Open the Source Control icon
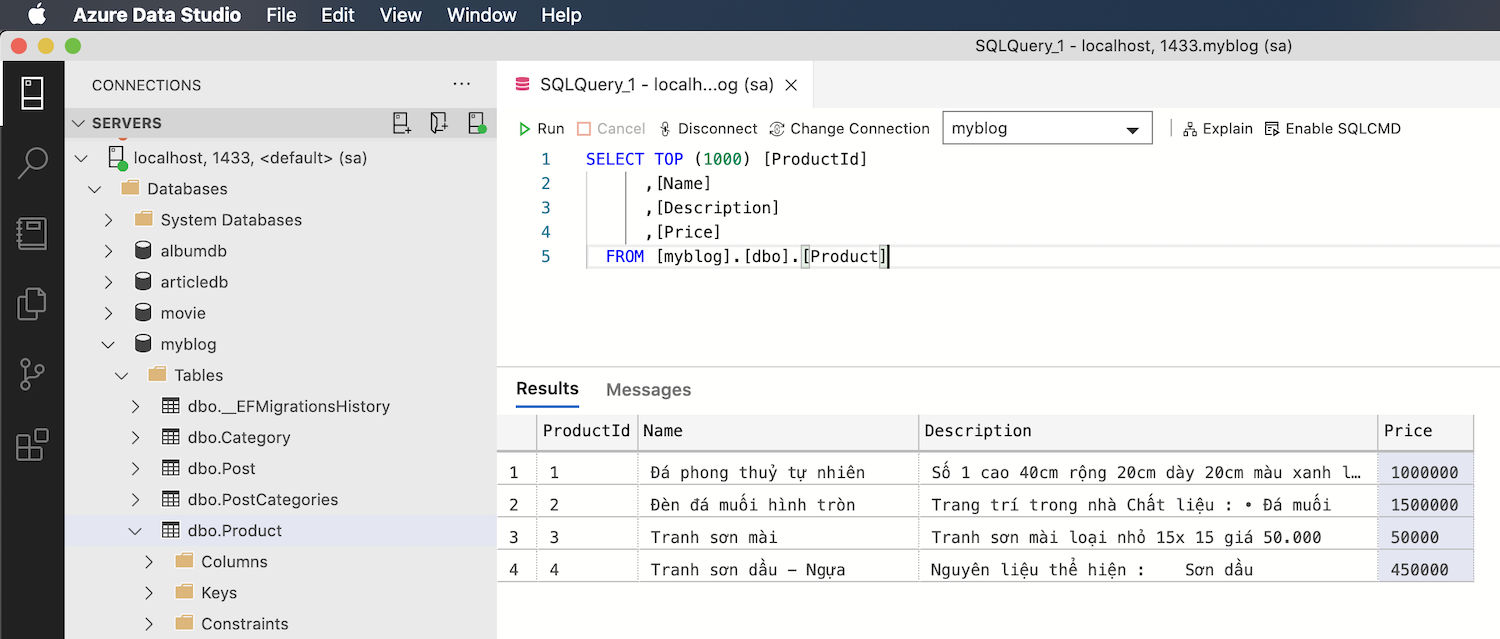 tap(32, 374)
